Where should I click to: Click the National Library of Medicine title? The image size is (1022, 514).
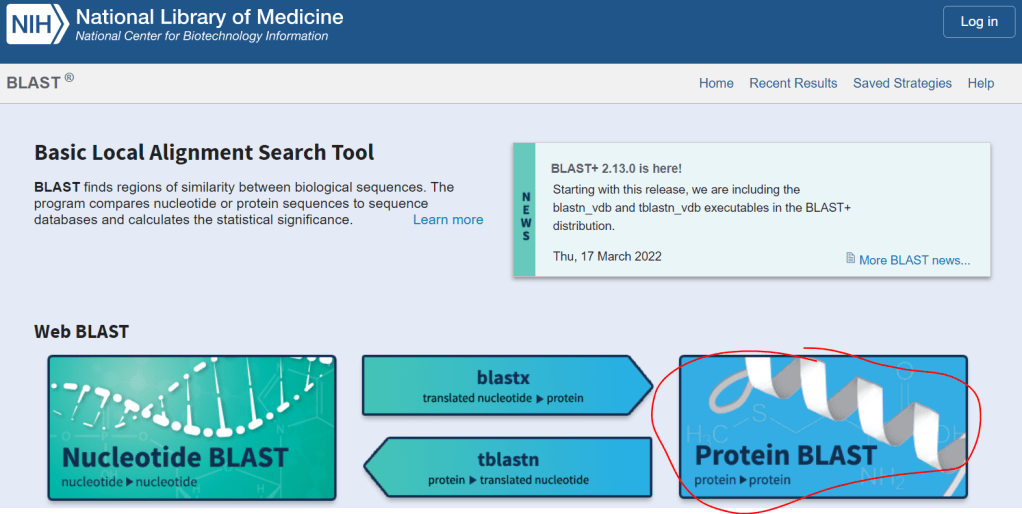[x=209, y=17]
